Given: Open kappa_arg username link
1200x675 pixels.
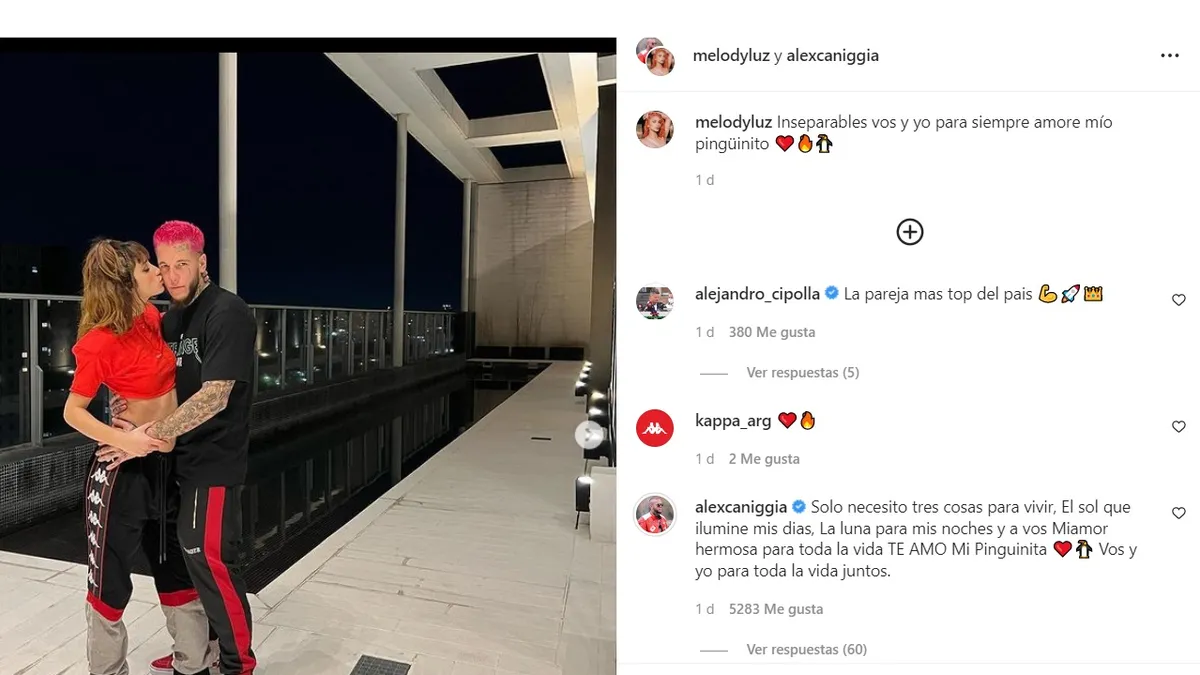Looking at the screenshot, I should coord(733,421).
